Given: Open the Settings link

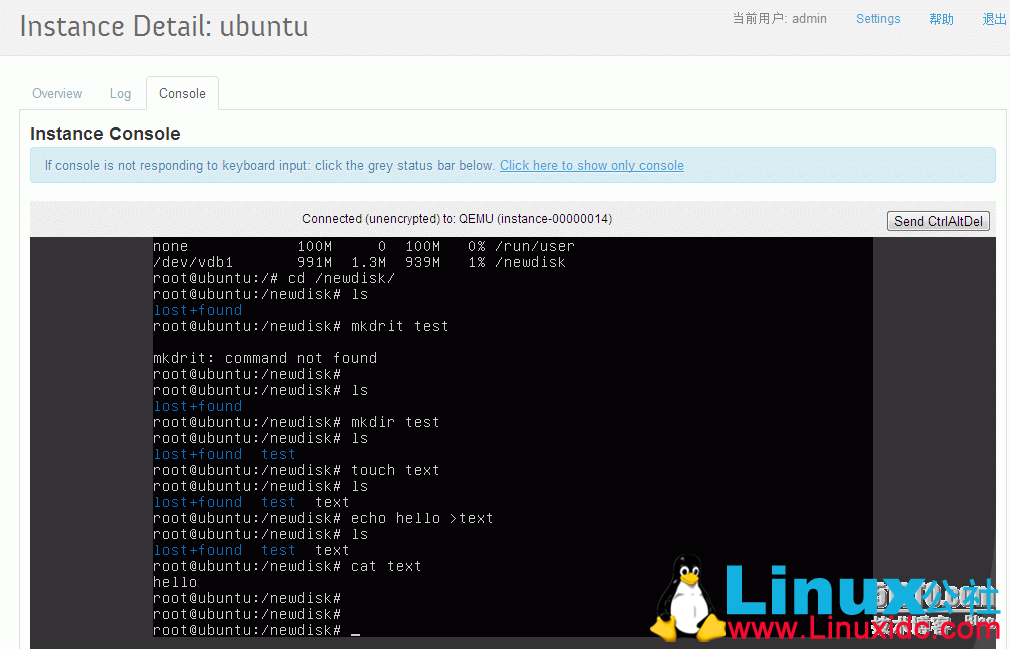Looking at the screenshot, I should tap(878, 18).
